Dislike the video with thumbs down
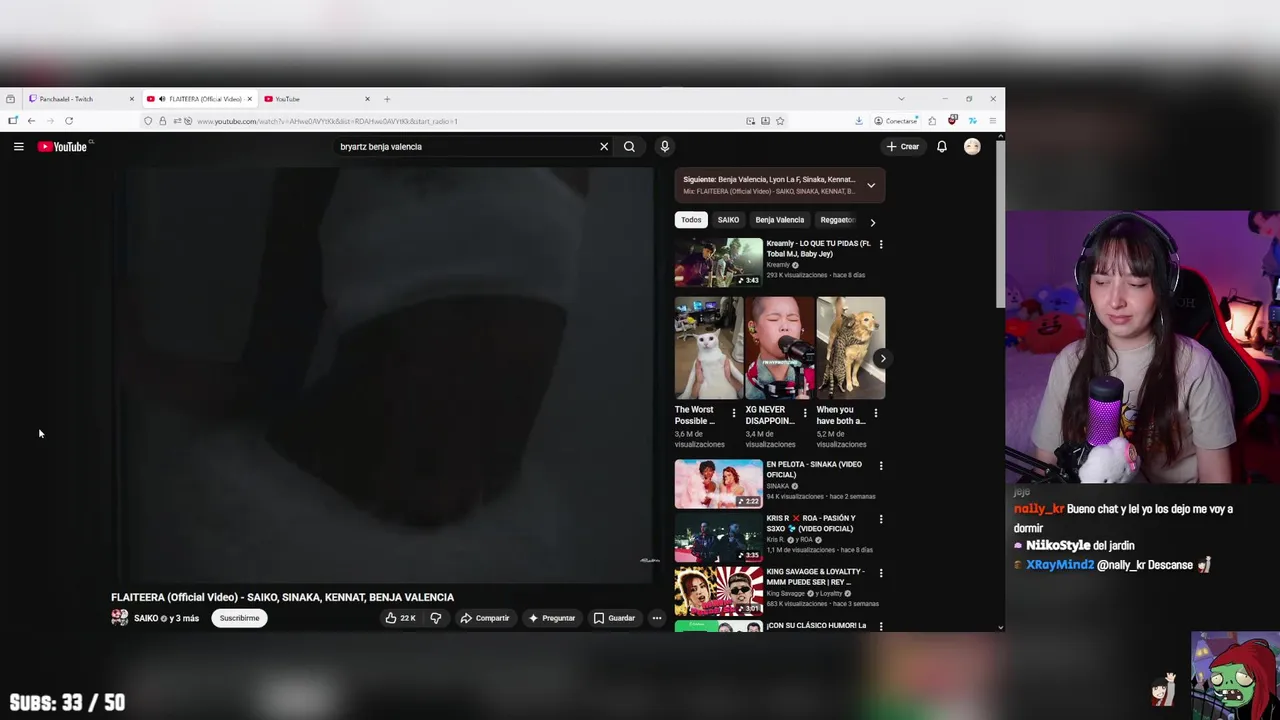 (436, 618)
